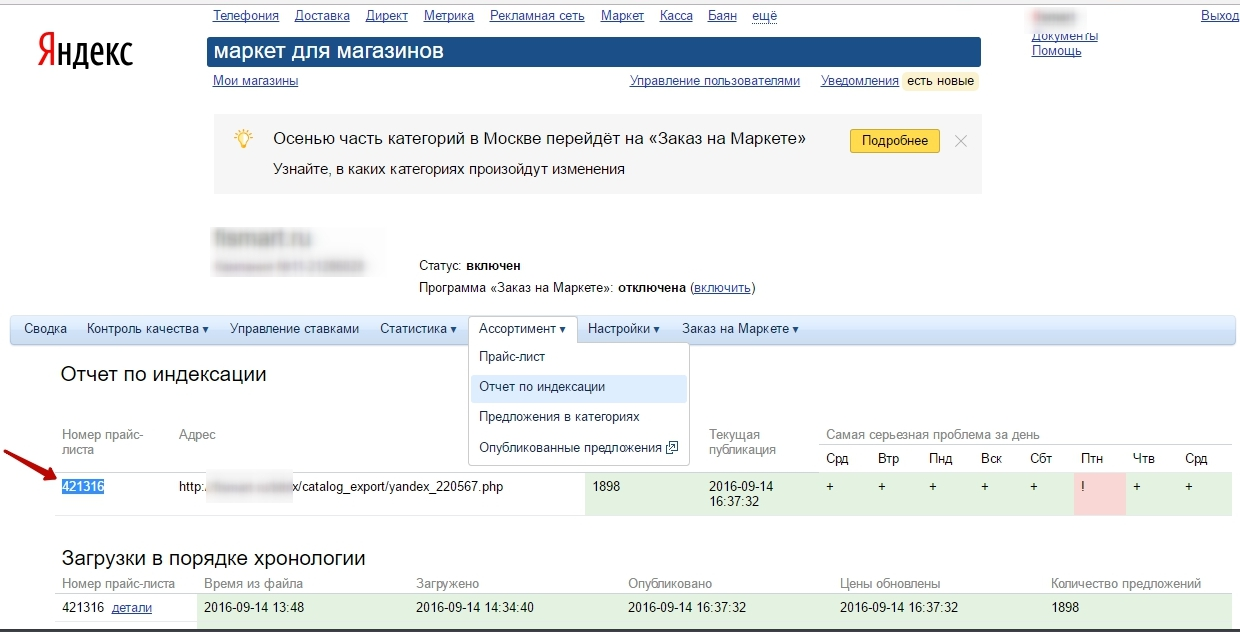
Task: Close the autumn categories notification banner
Action: [x=961, y=141]
